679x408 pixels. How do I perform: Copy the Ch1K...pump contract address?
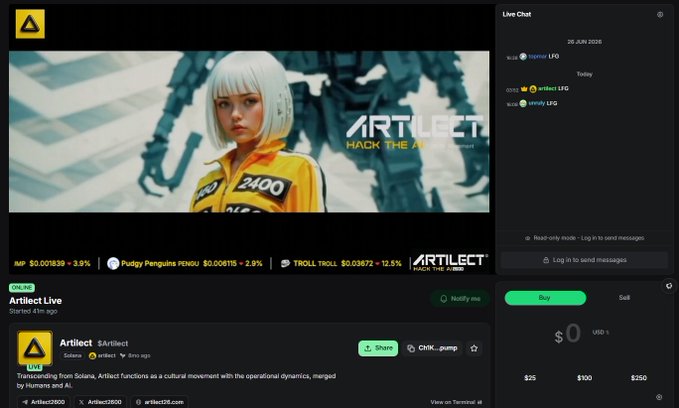point(433,348)
